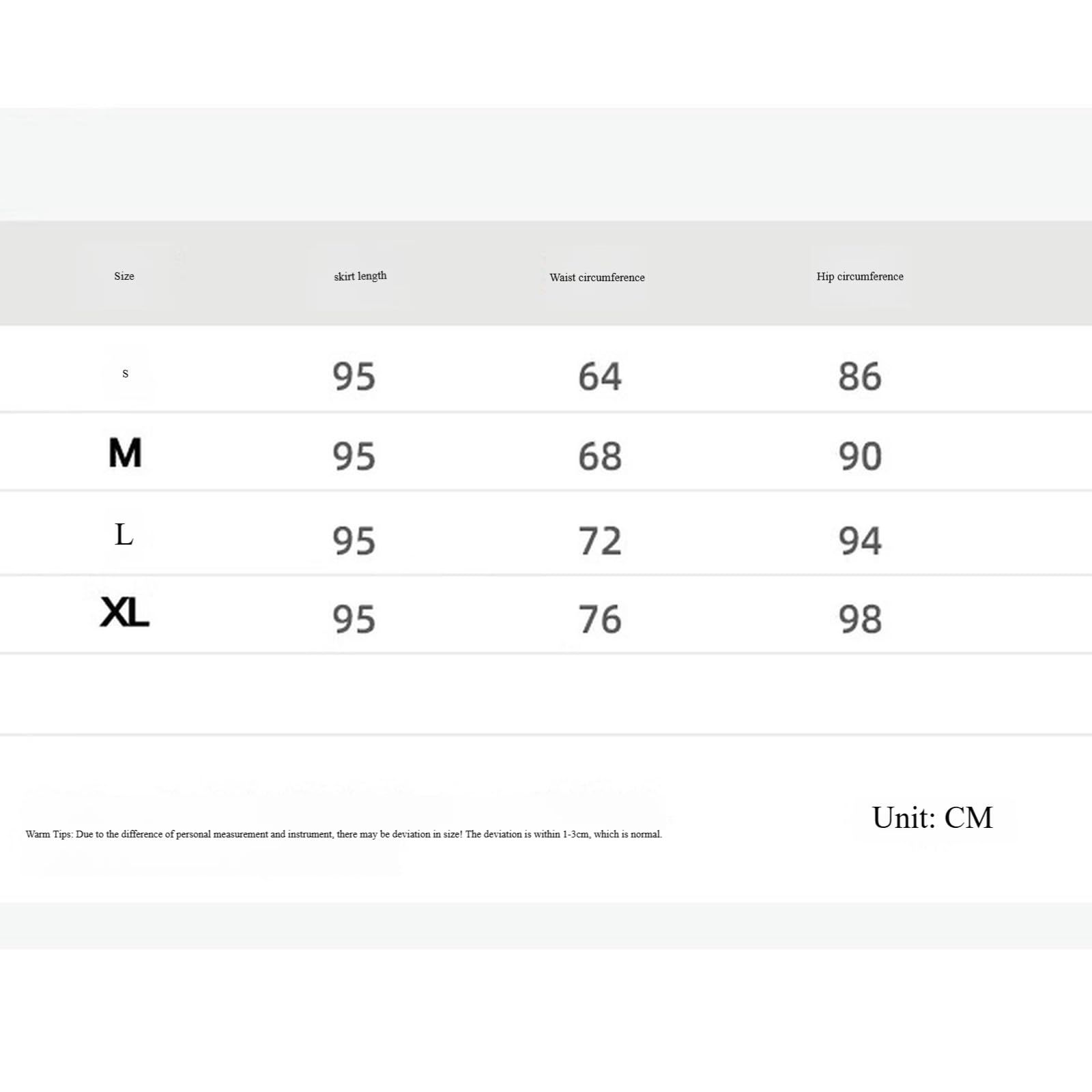Click waist value 64
Image resolution: width=1092 pixels, height=1092 pixels.
click(x=600, y=377)
